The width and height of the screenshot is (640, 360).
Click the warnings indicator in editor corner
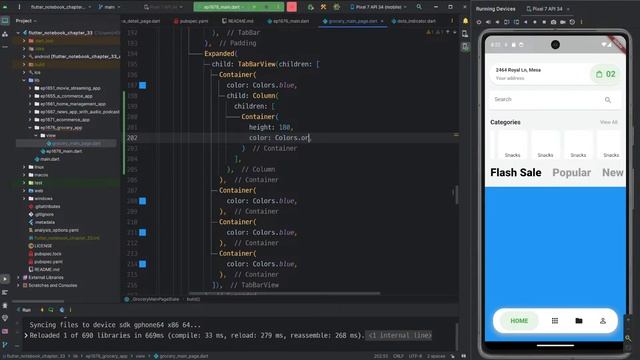coord(433,32)
